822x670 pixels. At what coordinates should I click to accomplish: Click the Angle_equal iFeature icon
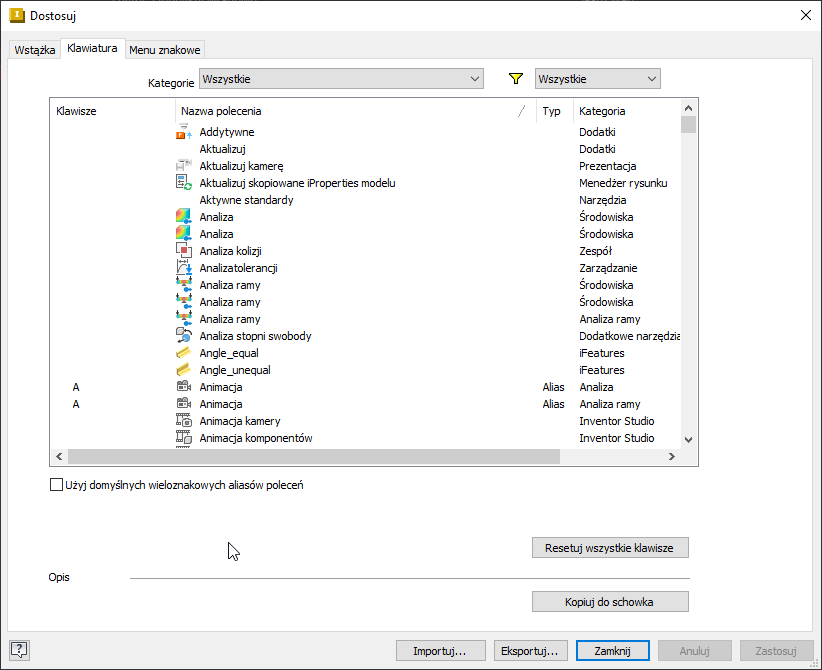(x=183, y=353)
